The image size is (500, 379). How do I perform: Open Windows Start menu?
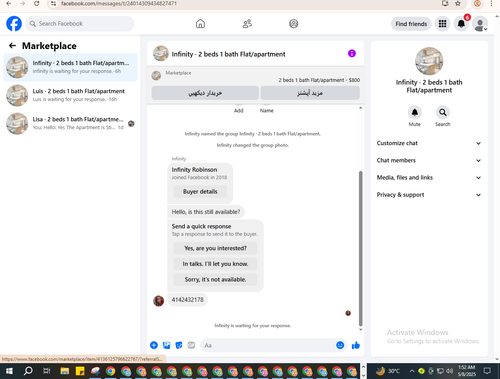pyautogui.click(x=9, y=371)
